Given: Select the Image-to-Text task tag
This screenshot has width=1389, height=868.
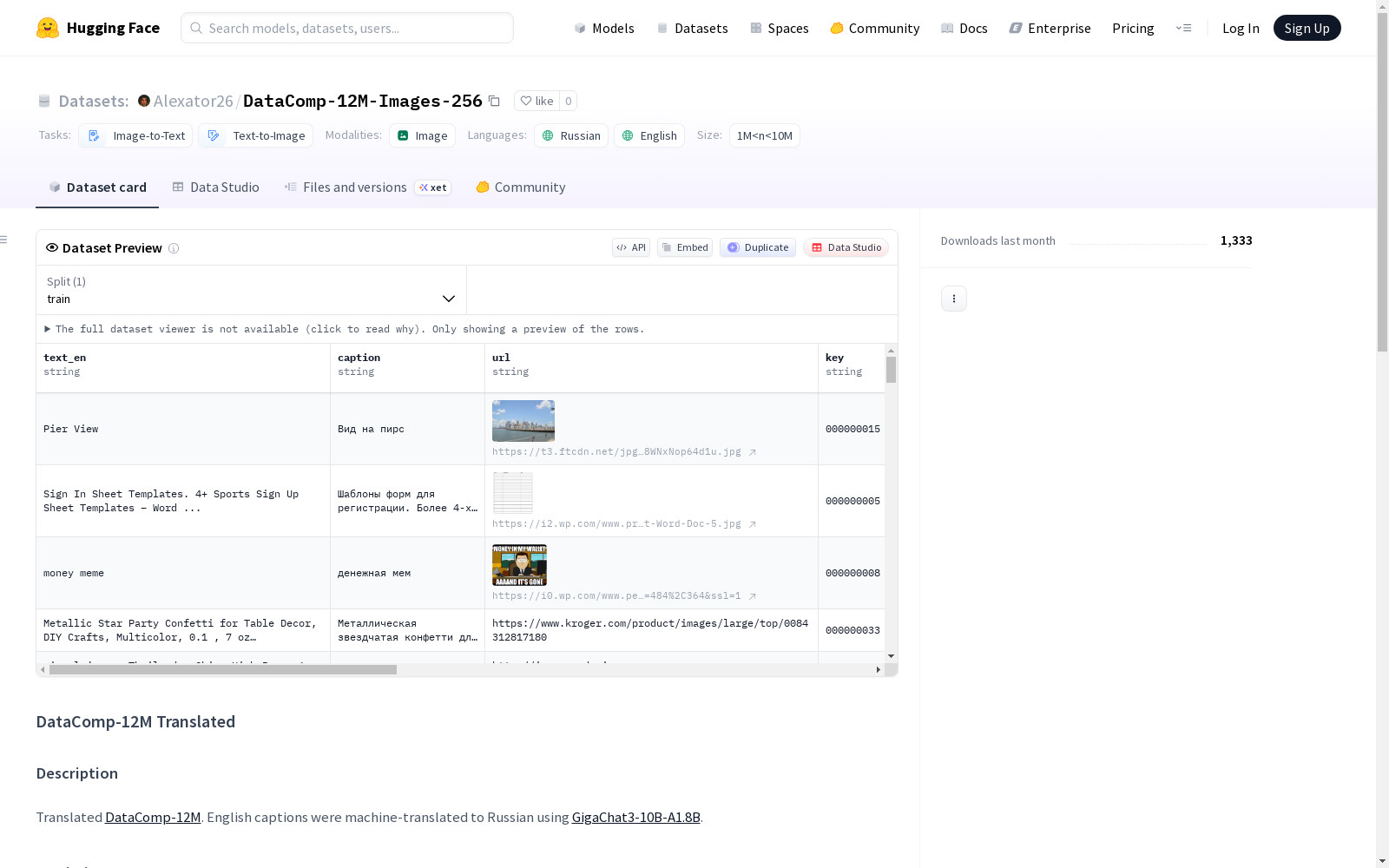Looking at the screenshot, I should (135, 135).
